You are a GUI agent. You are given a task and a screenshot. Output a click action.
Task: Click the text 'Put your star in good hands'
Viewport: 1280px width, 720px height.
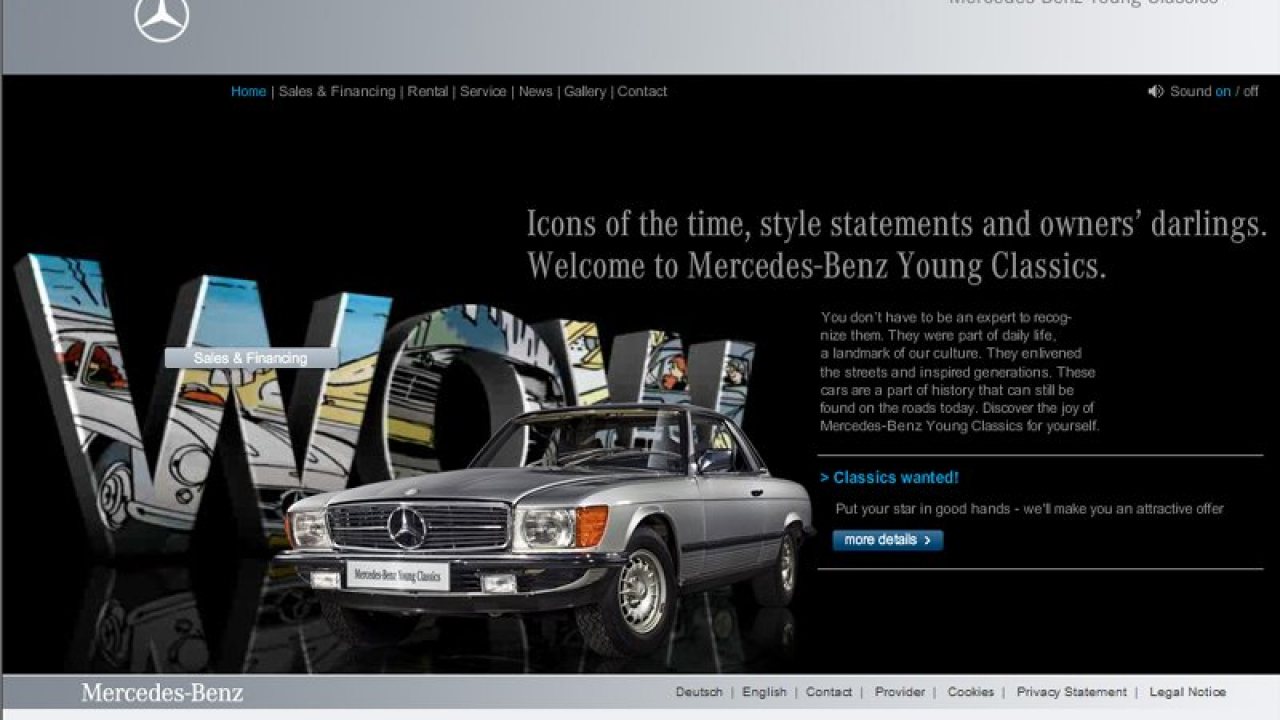(x=923, y=509)
